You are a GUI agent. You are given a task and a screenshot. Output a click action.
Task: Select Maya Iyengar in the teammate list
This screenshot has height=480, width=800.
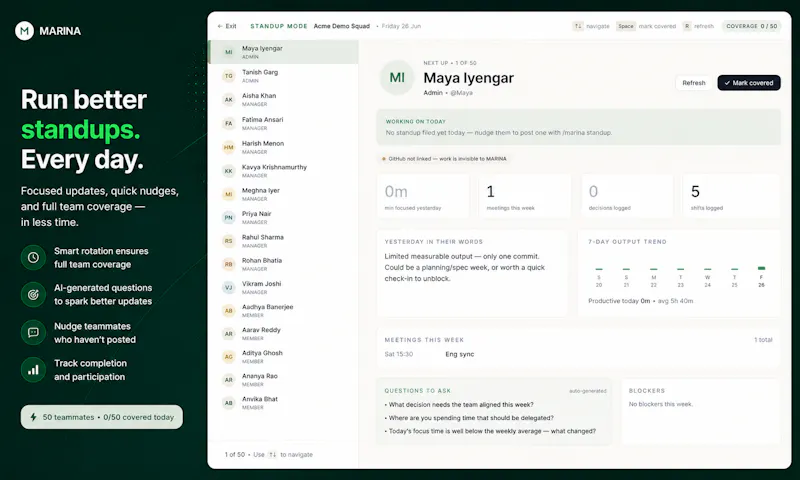(x=283, y=52)
